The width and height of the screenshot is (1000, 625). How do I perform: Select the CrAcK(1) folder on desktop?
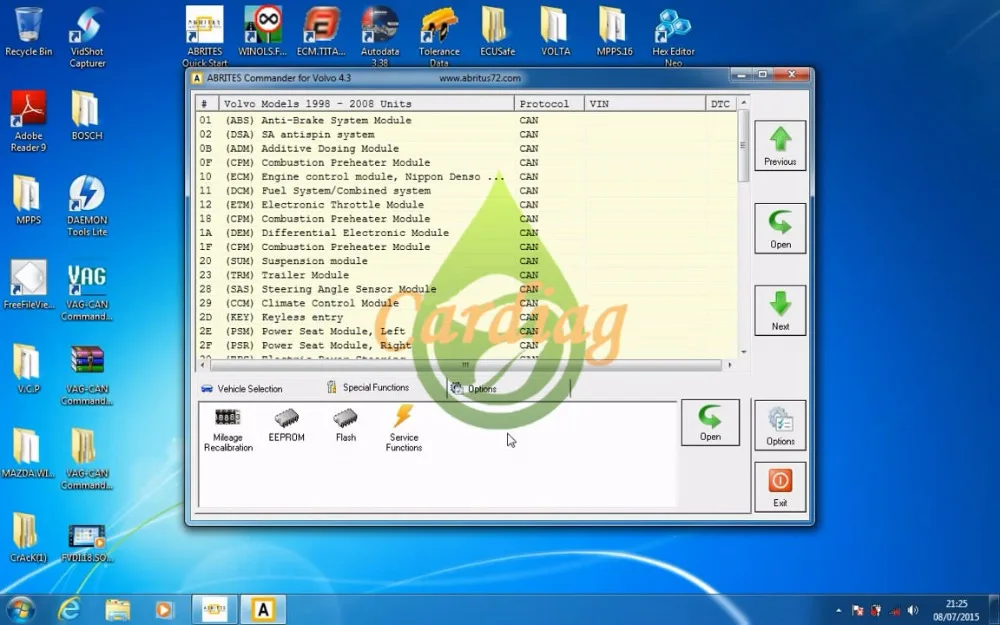point(28,538)
